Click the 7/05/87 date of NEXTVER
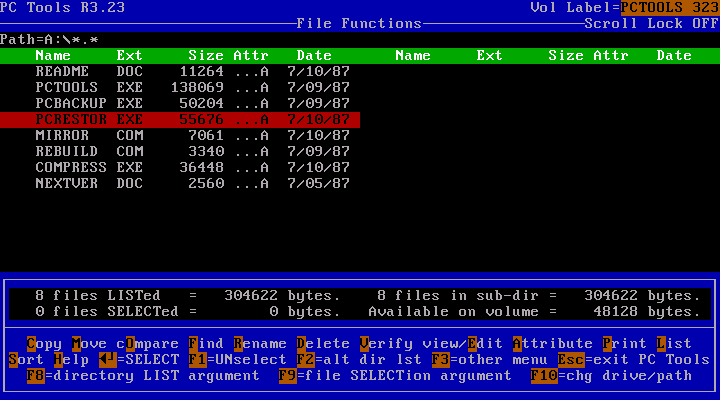This screenshot has width=720, height=400. click(319, 184)
